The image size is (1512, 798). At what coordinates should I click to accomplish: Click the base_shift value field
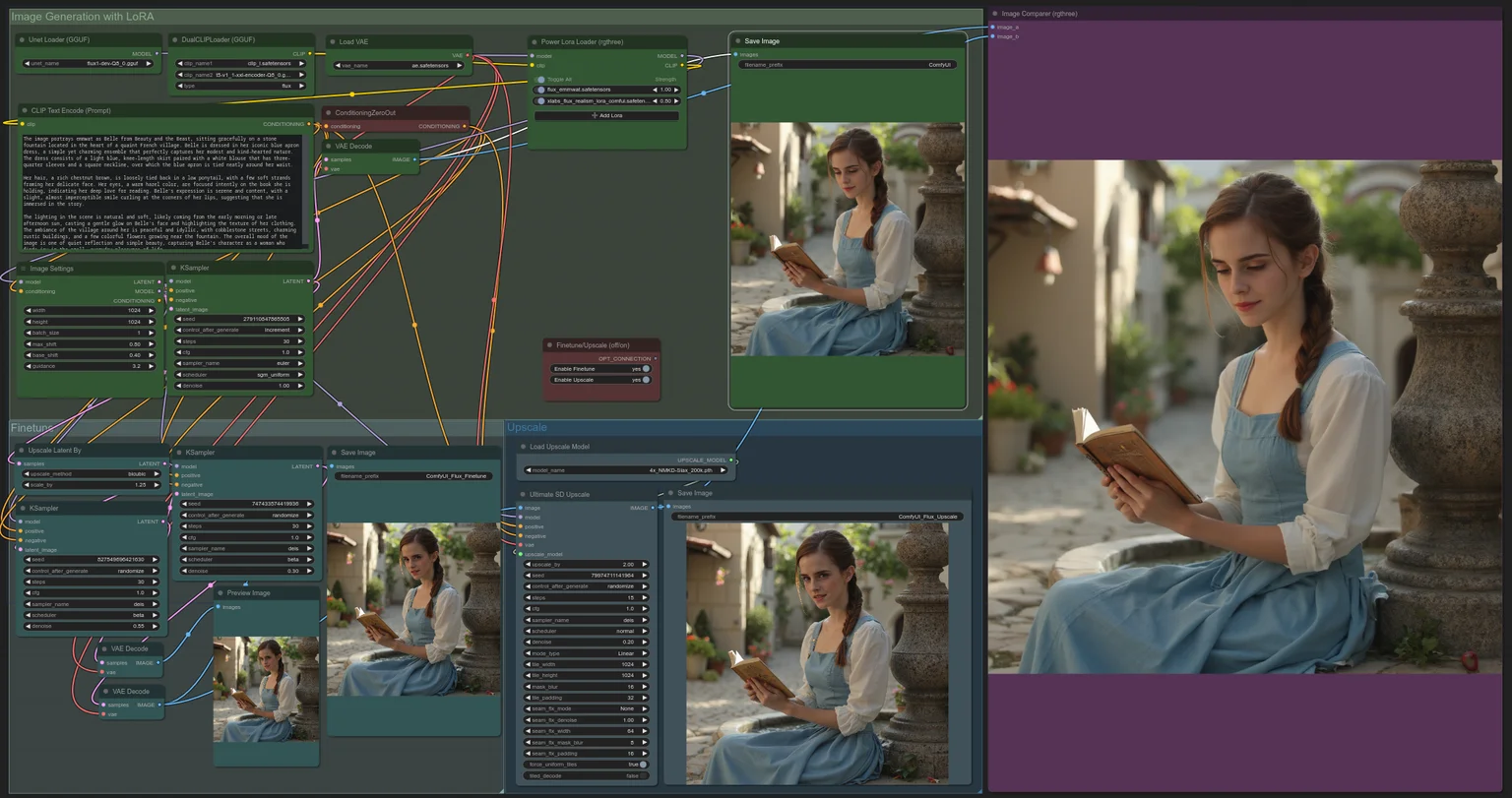pyautogui.click(x=90, y=355)
